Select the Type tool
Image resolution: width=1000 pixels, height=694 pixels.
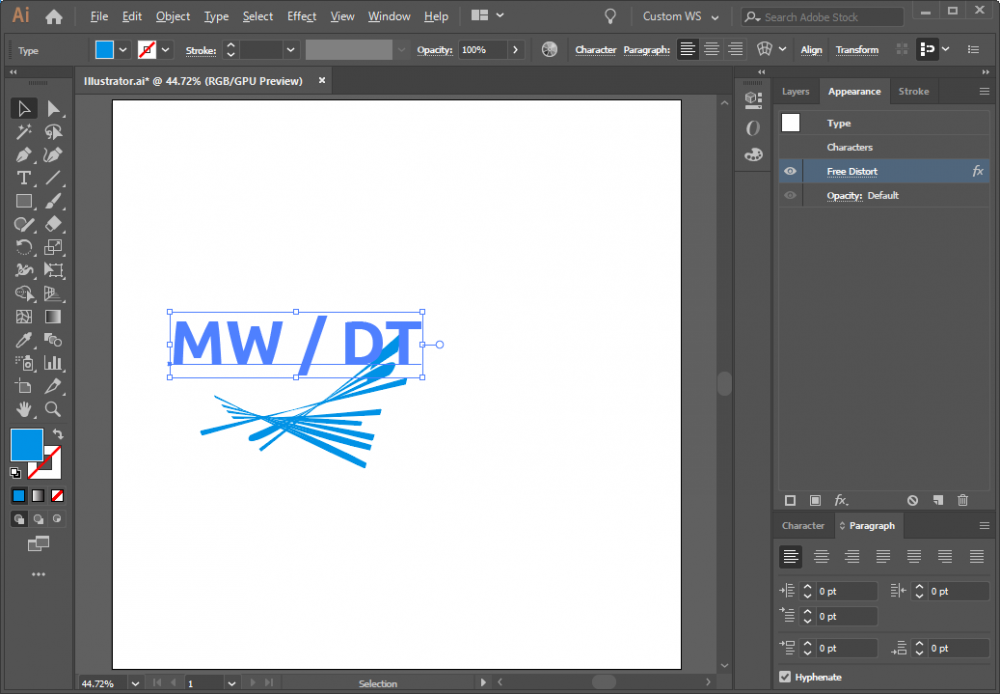pyautogui.click(x=24, y=178)
